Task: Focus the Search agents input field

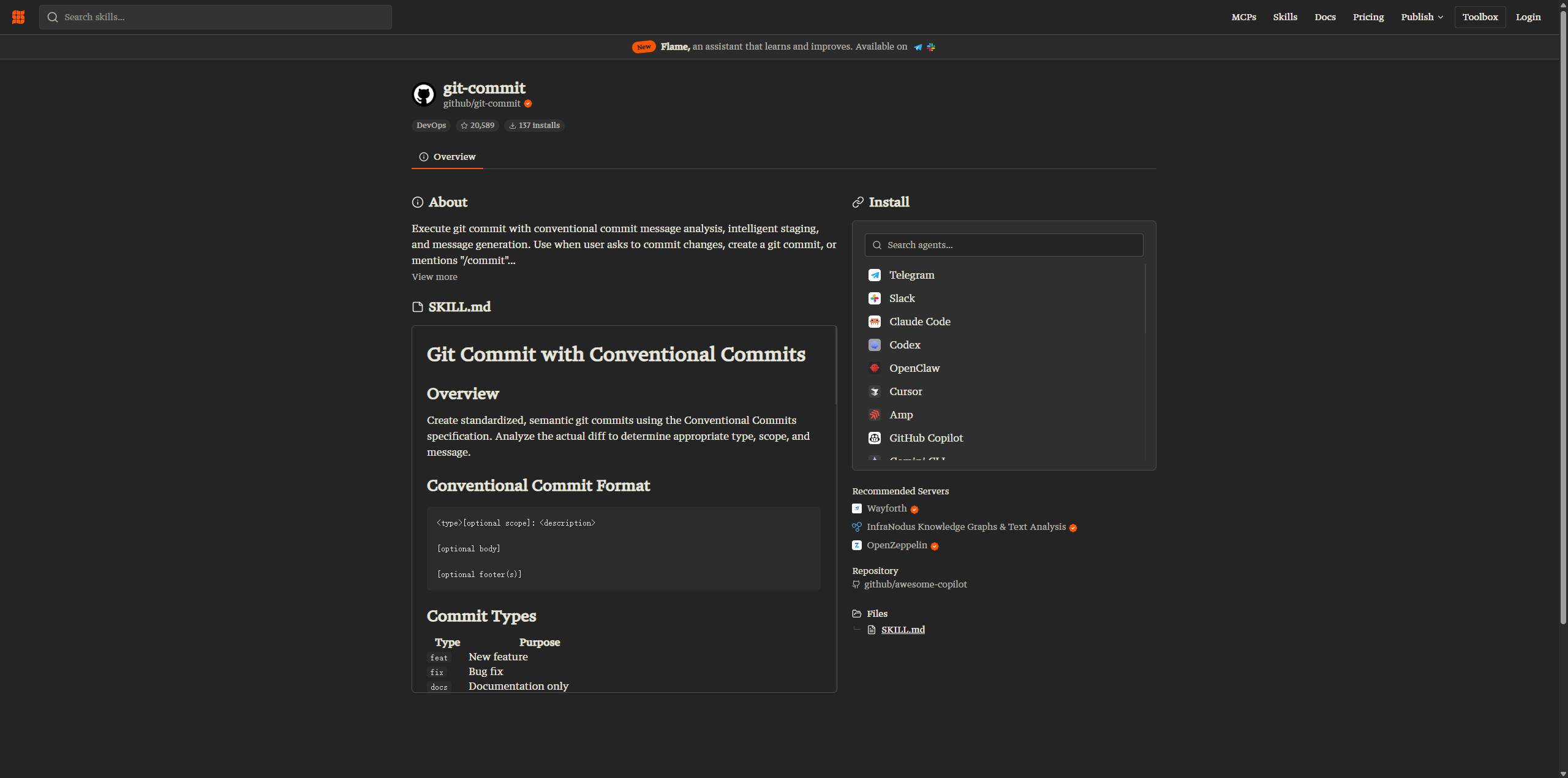Action: (1004, 245)
